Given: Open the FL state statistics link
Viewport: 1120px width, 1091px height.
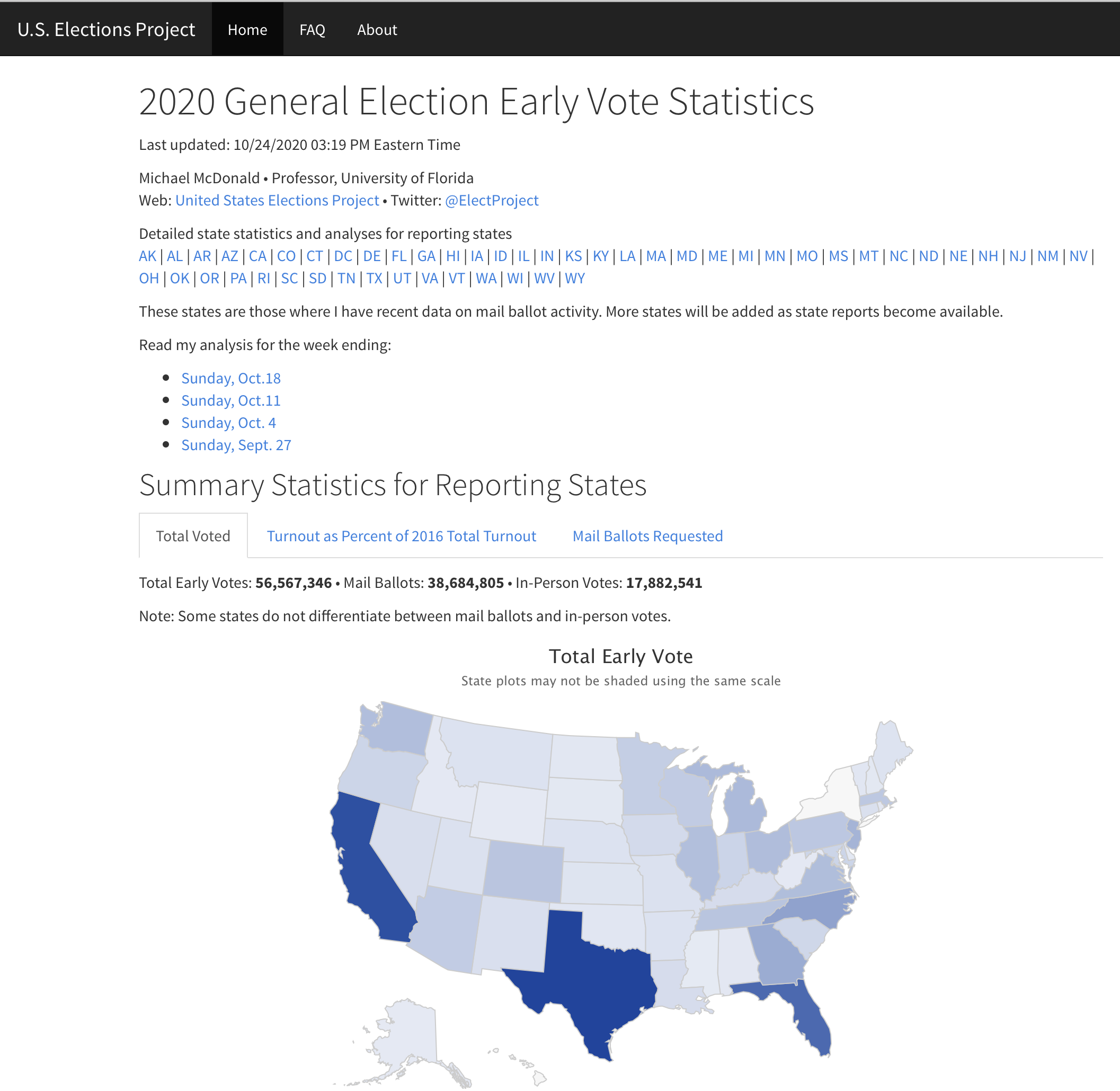Looking at the screenshot, I should [399, 256].
